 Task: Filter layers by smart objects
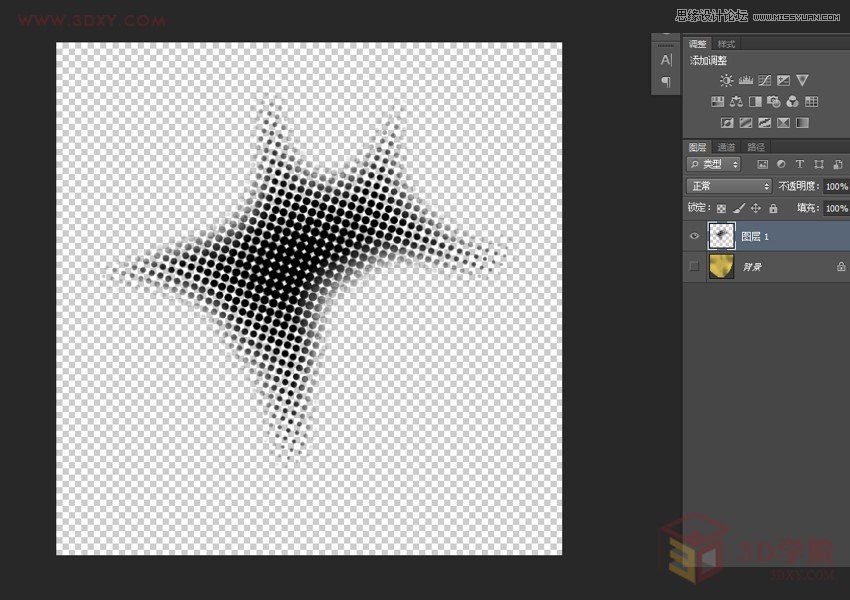pos(838,164)
